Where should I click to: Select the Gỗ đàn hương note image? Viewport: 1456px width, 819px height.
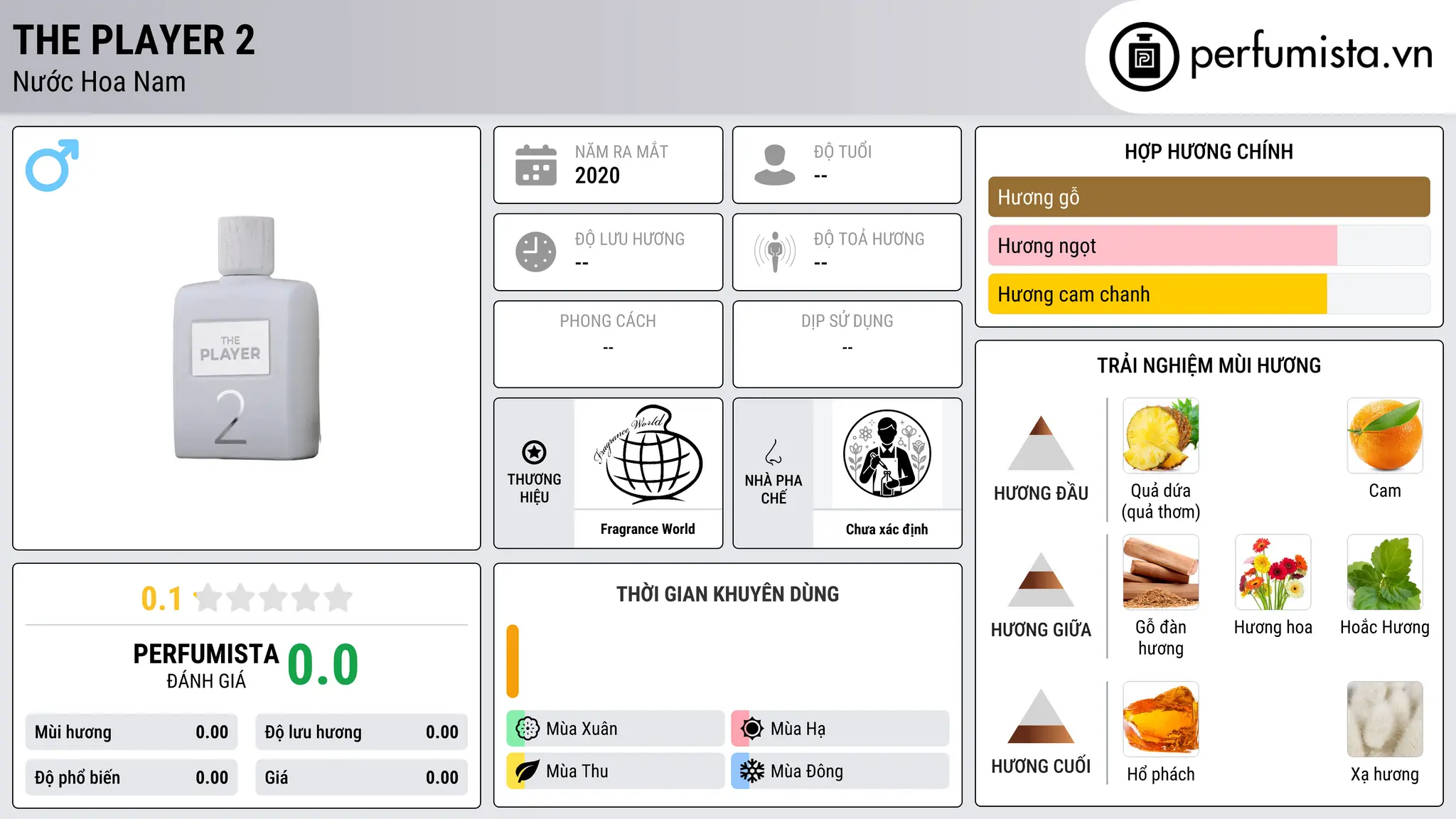1161,572
